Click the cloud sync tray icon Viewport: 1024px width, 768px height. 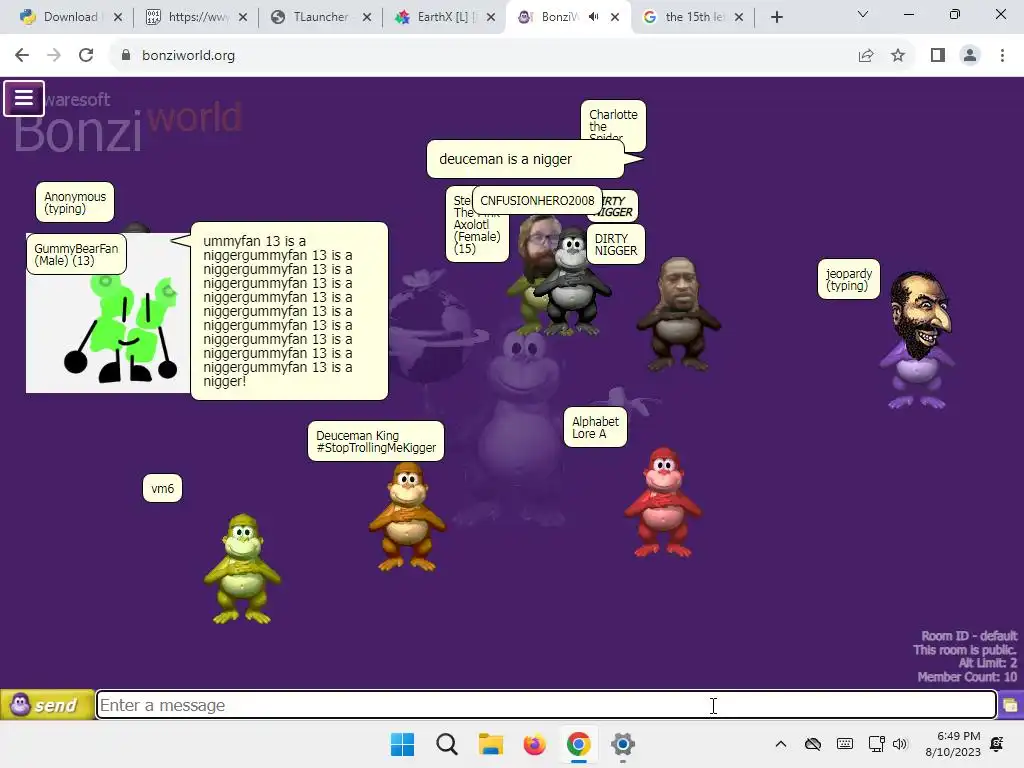812,744
